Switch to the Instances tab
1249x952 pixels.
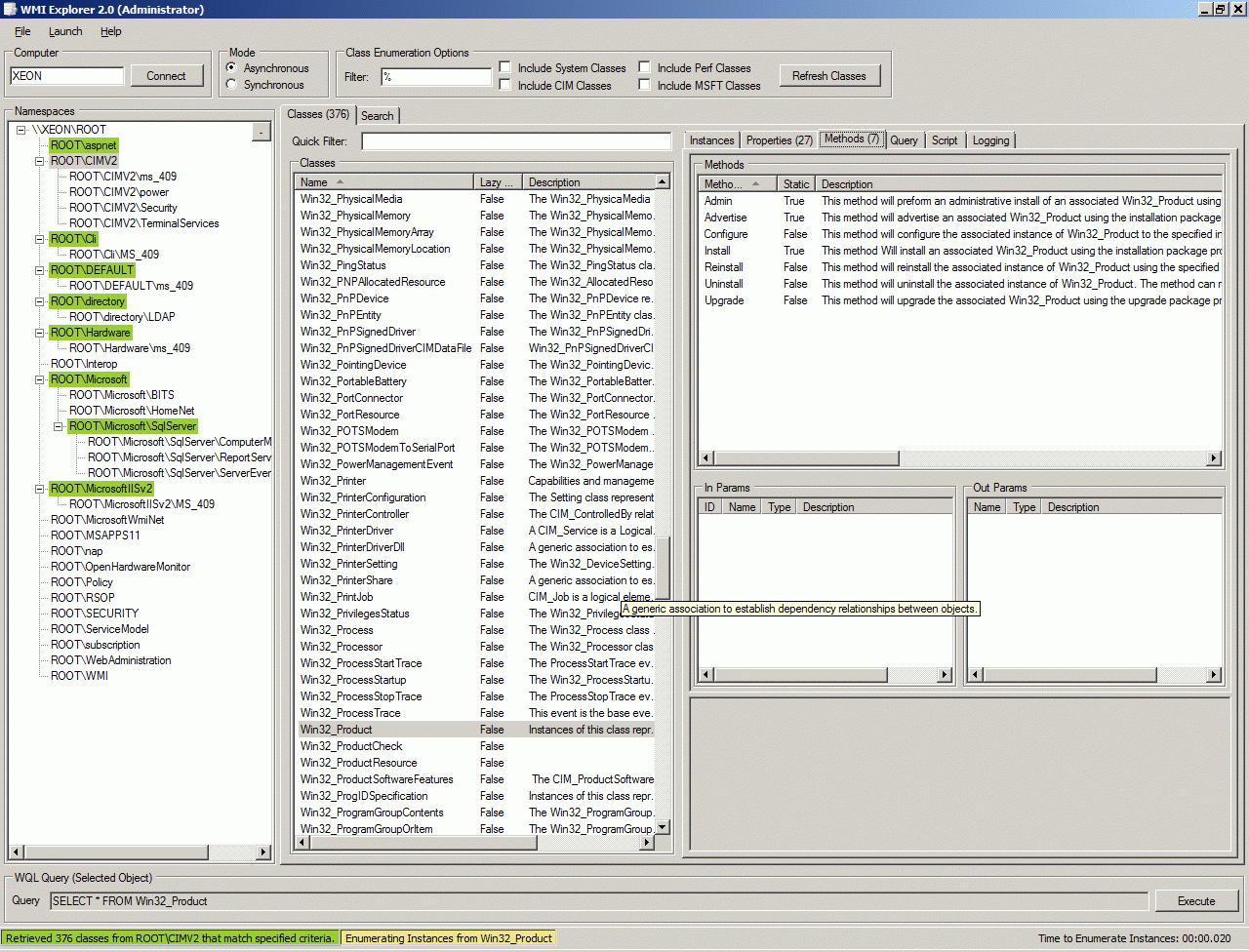coord(712,140)
